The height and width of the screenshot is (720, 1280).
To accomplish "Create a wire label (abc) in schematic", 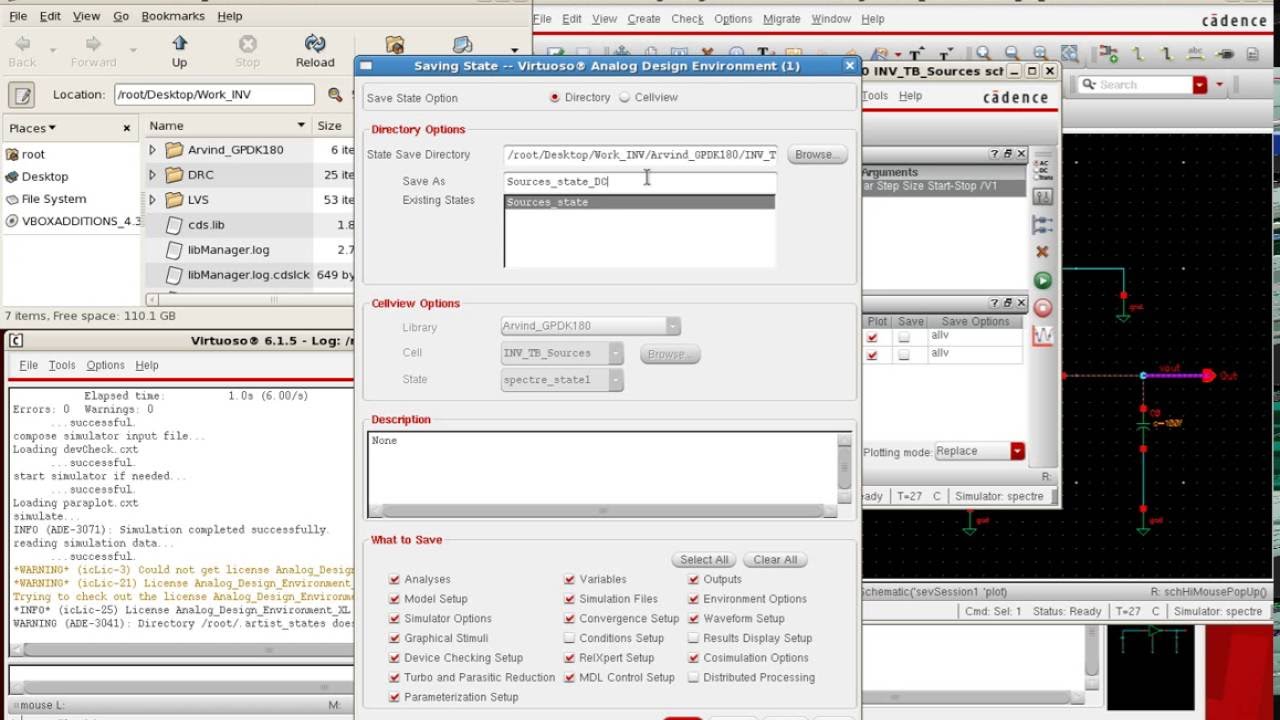I will click(x=1196, y=54).
